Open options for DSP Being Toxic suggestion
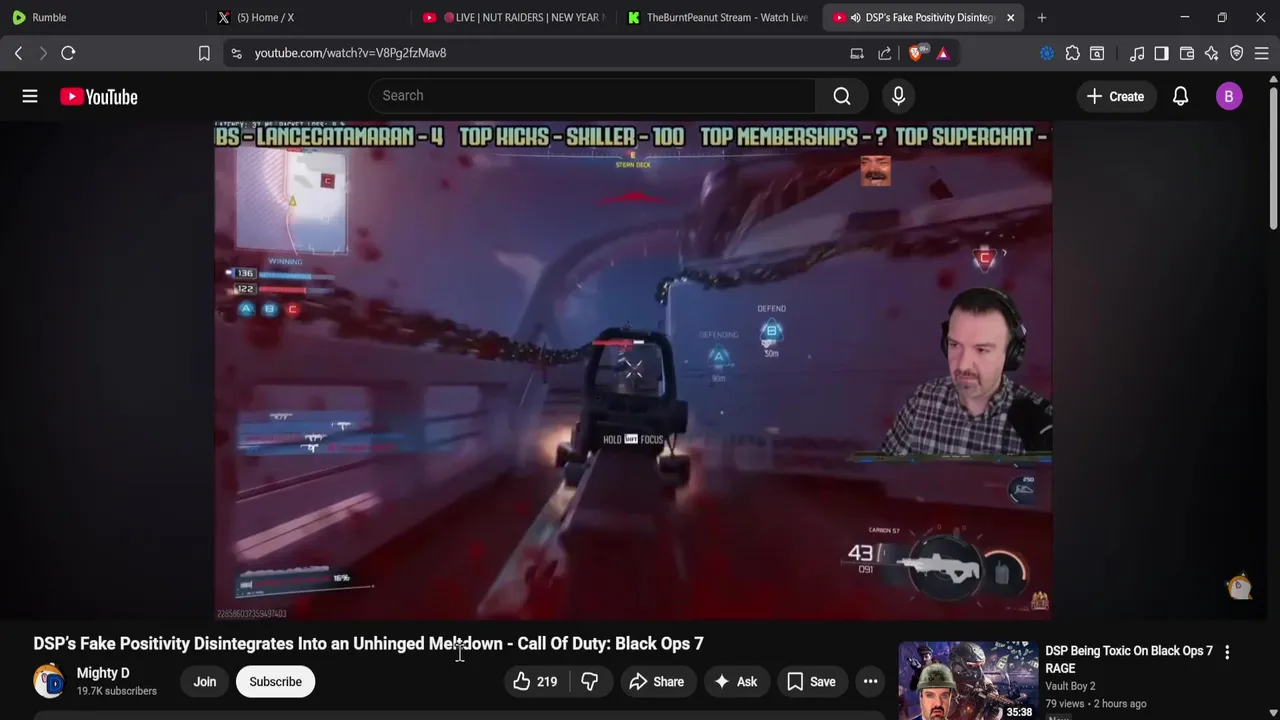 click(x=1227, y=652)
